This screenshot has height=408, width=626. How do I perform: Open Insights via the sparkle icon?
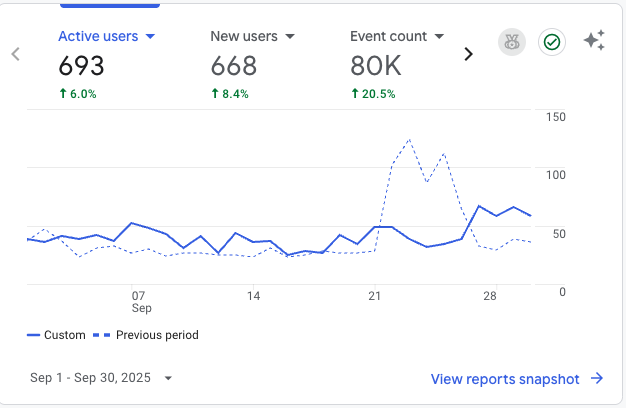[594, 41]
